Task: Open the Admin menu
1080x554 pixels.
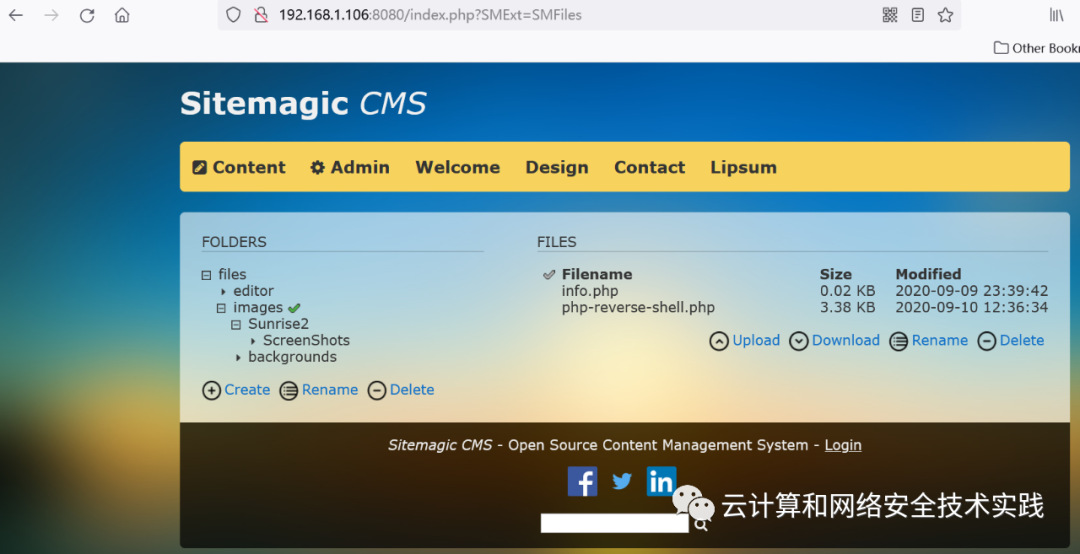Action: pos(350,167)
